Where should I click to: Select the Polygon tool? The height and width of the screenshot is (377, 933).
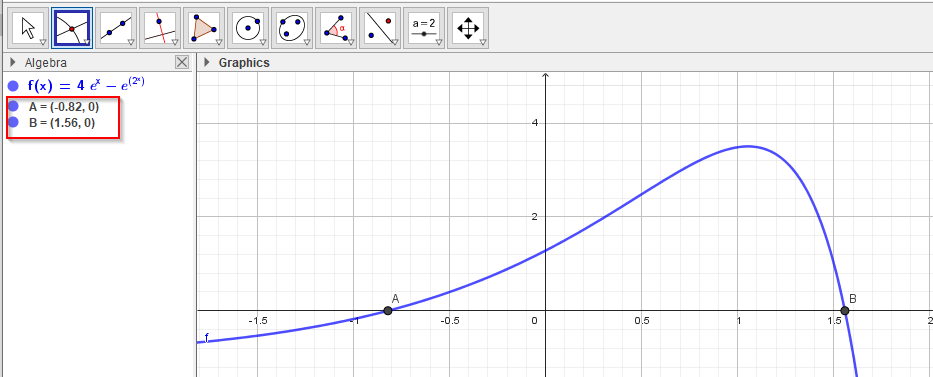click(x=204, y=28)
